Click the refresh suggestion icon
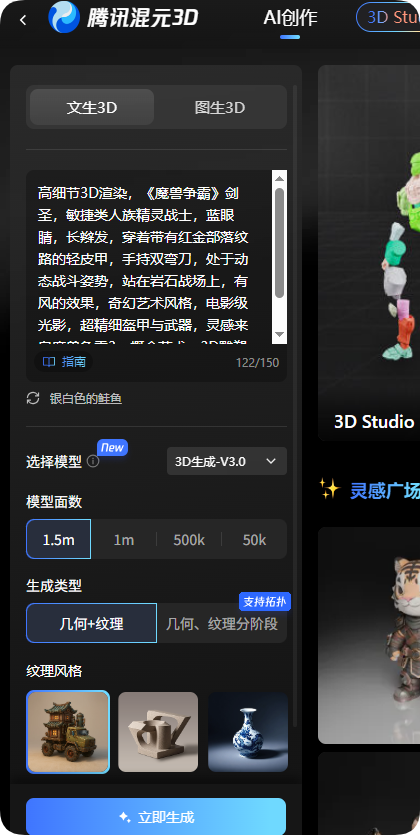 tap(33, 398)
